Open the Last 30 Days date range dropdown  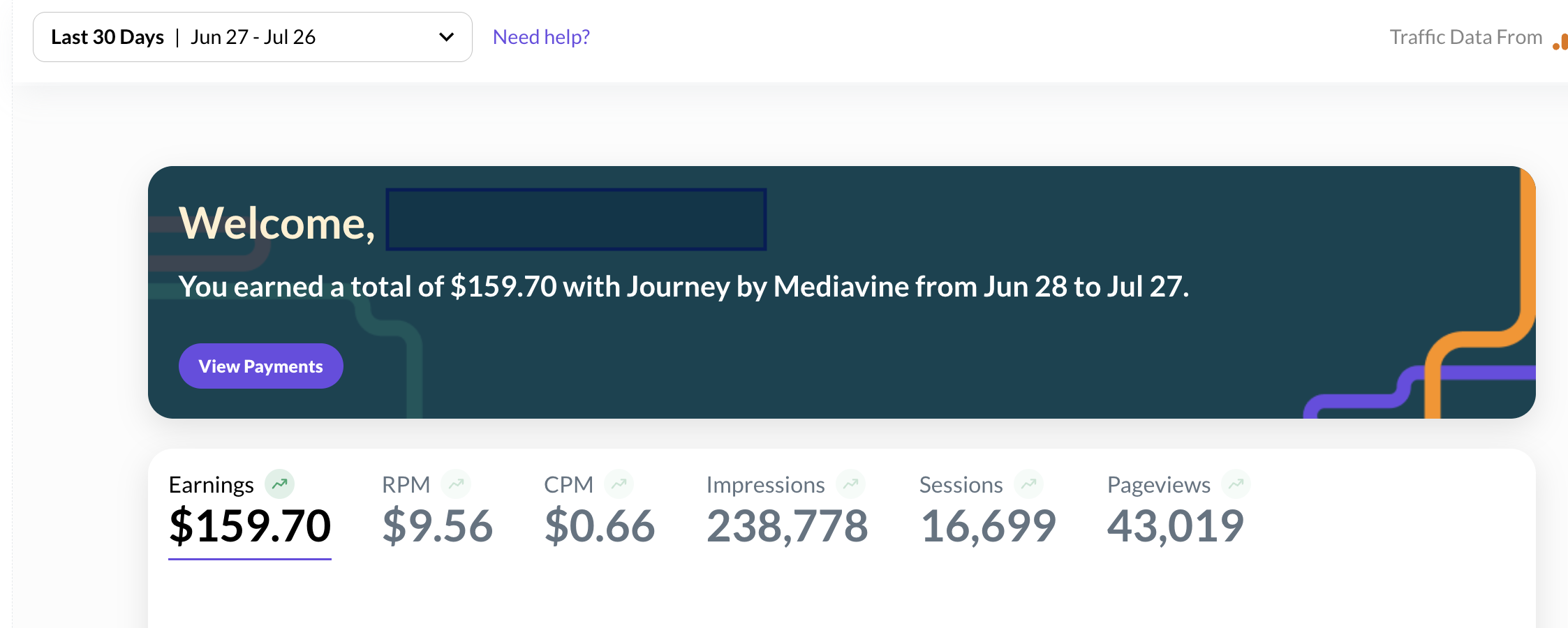coord(251,37)
